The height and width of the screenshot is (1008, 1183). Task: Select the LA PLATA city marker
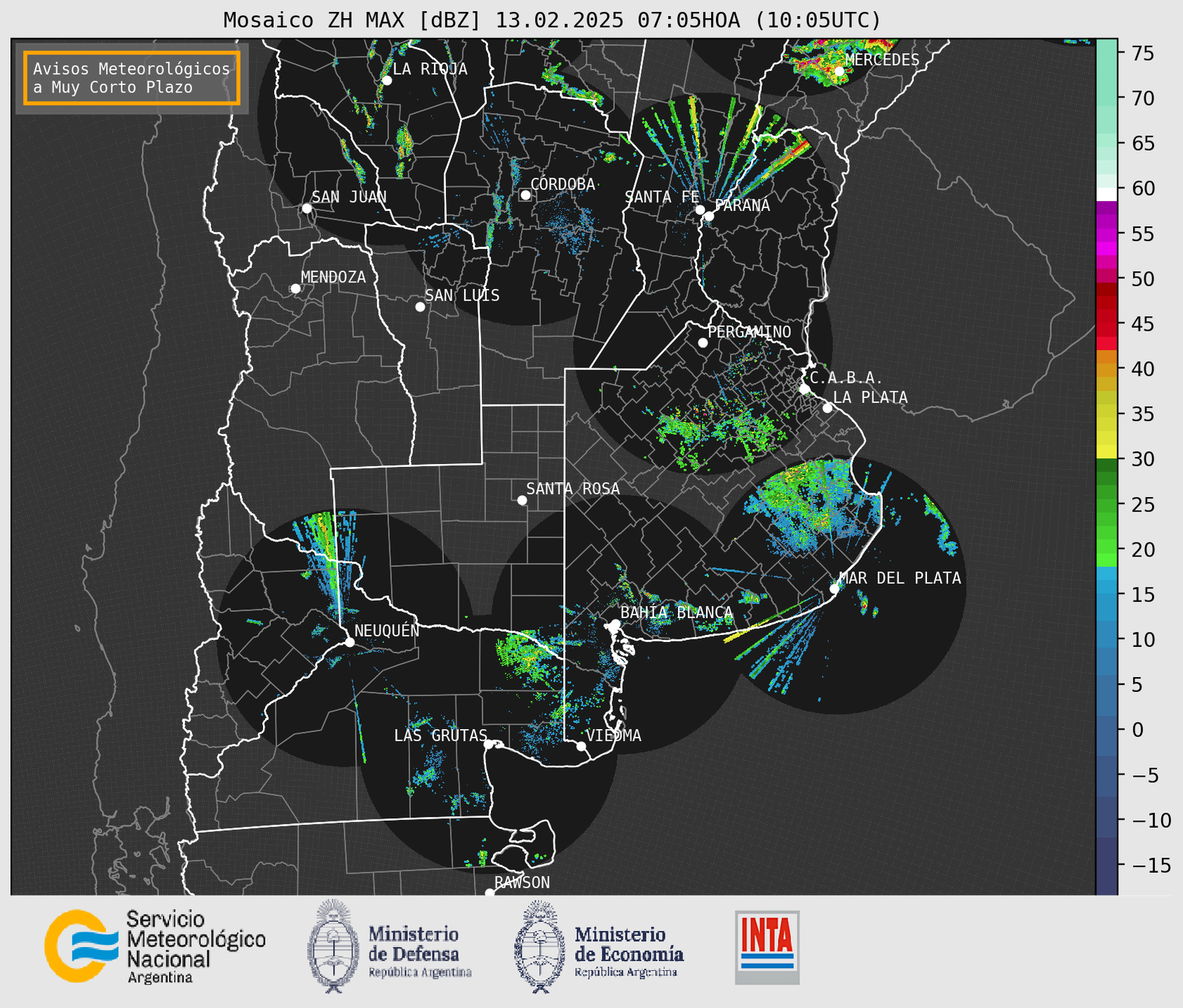click(x=827, y=408)
